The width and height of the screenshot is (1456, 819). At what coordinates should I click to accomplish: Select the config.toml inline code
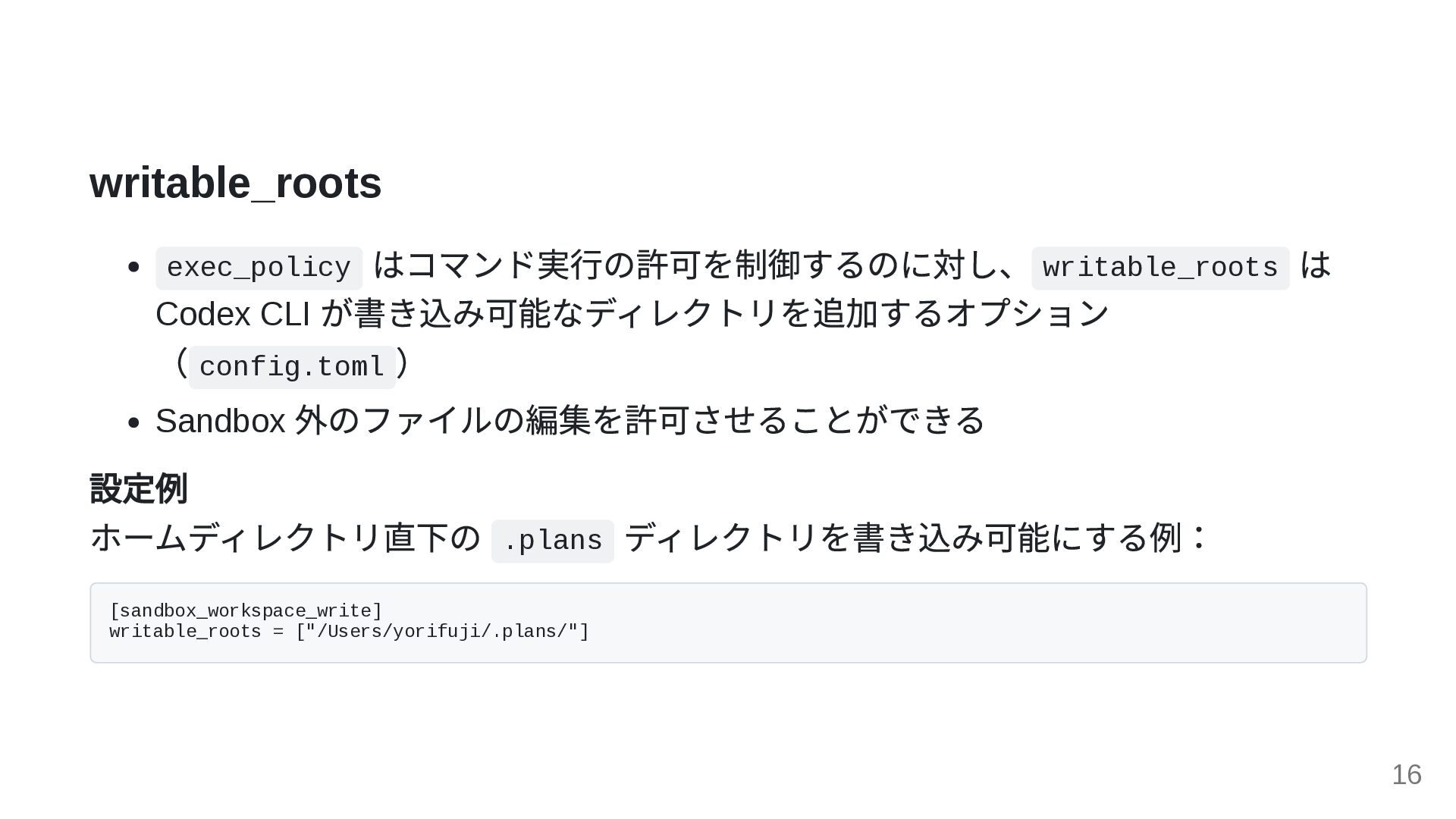292,367
